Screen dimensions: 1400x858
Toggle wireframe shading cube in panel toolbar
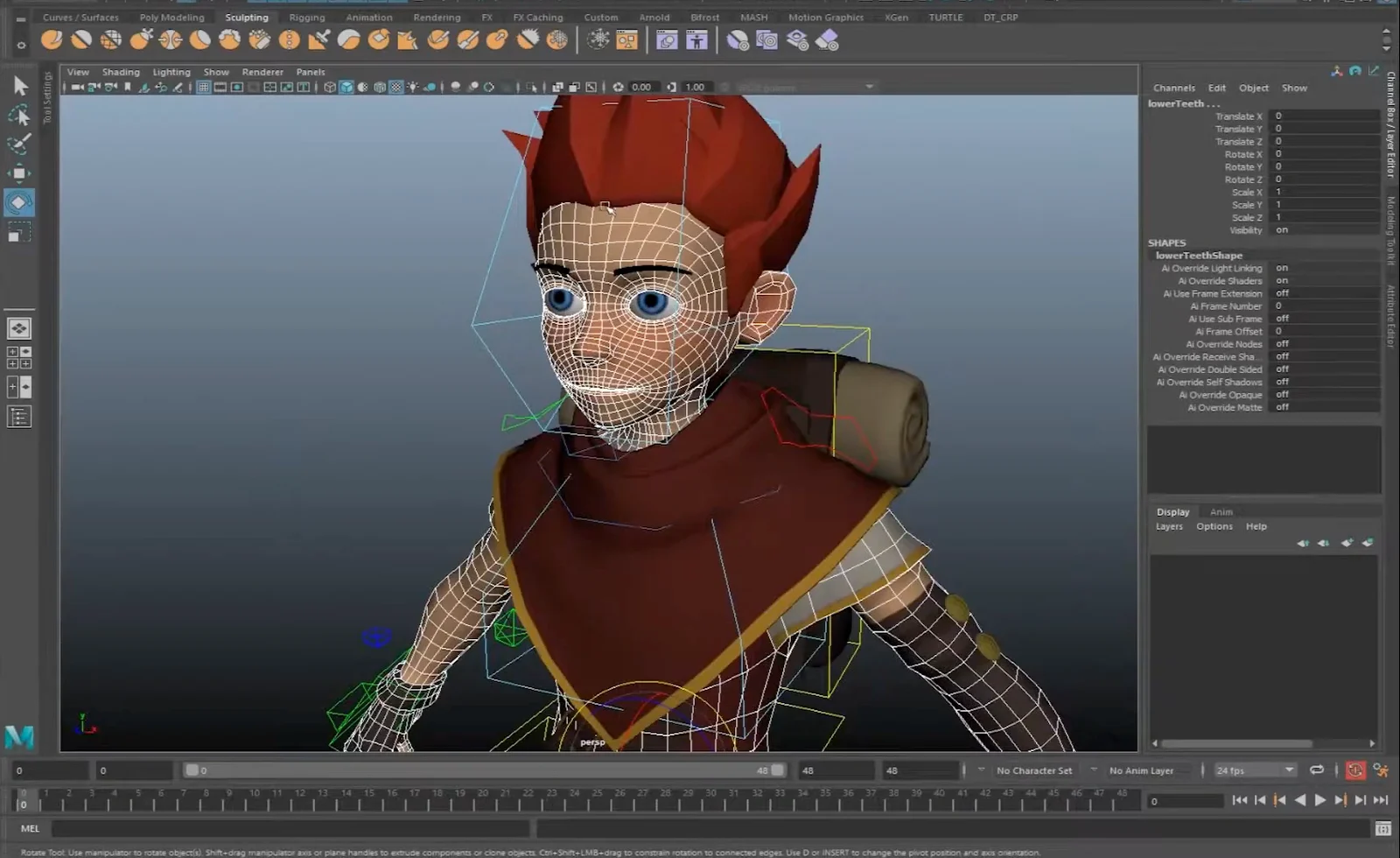(x=330, y=87)
